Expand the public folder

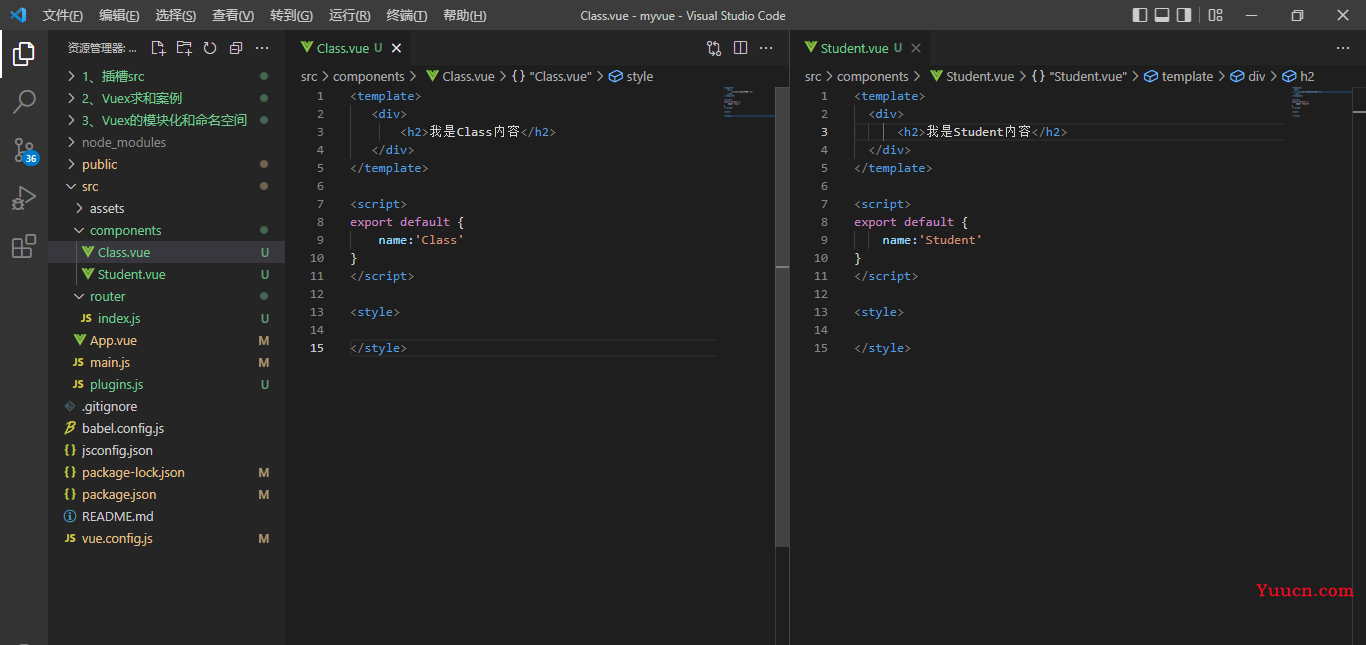pyautogui.click(x=166, y=164)
